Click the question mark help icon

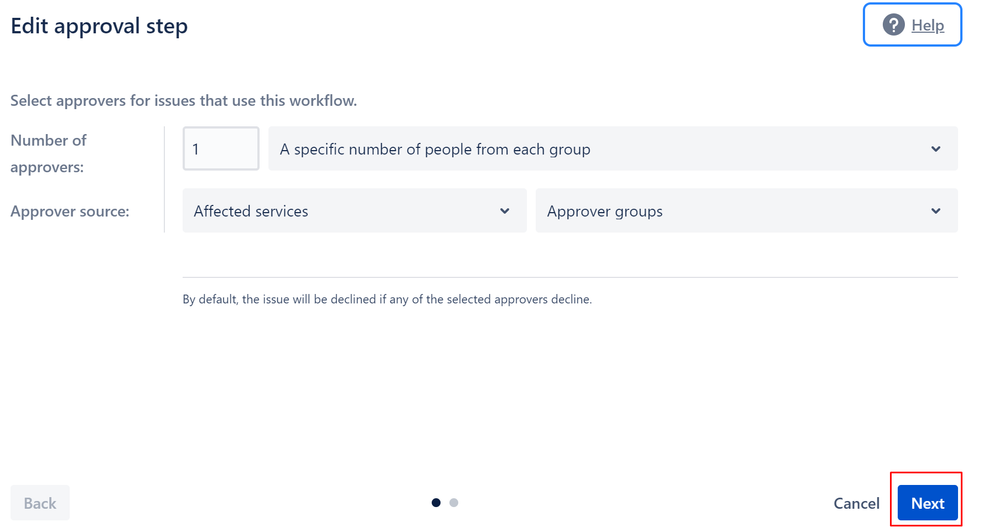coord(893,25)
